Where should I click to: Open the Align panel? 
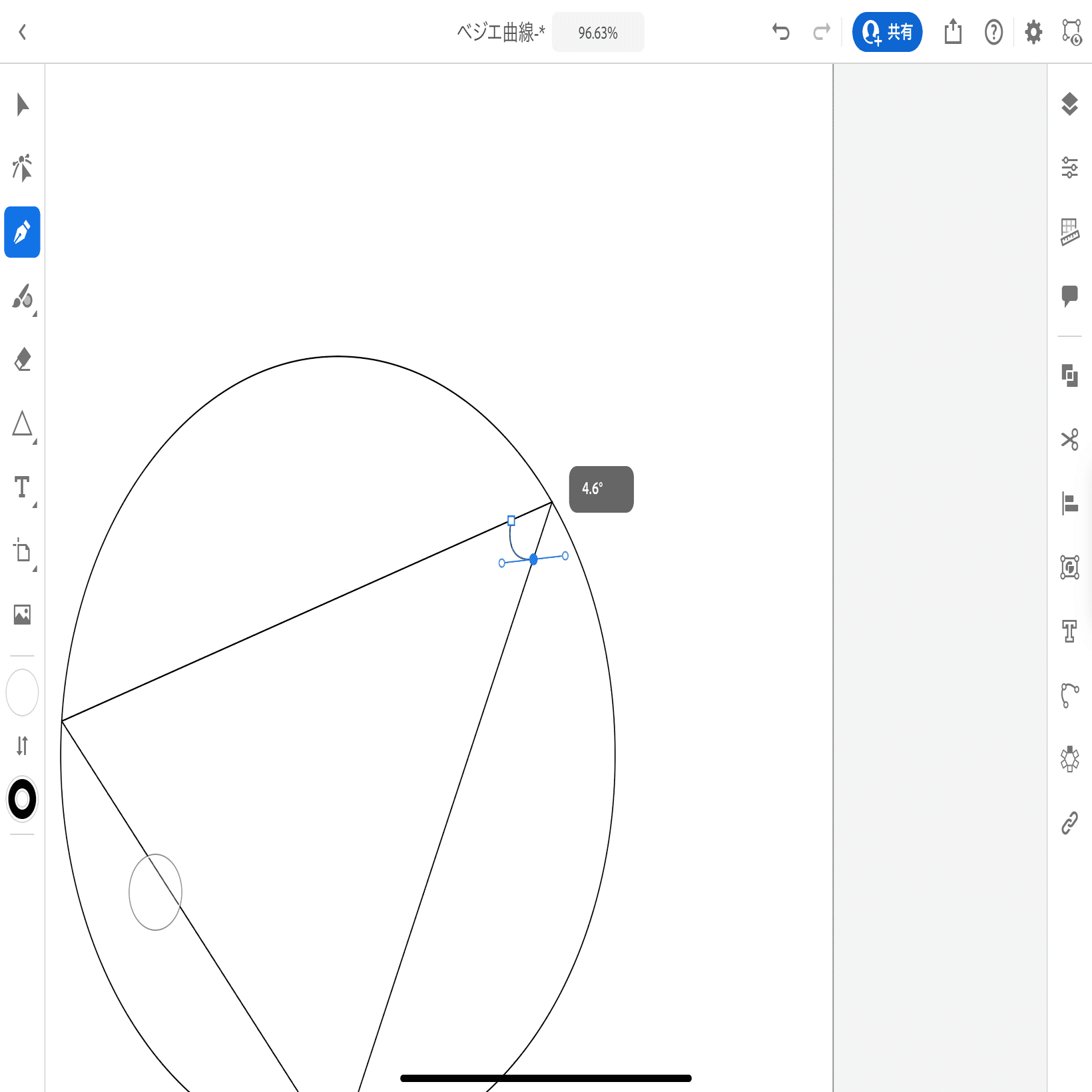[1069, 503]
